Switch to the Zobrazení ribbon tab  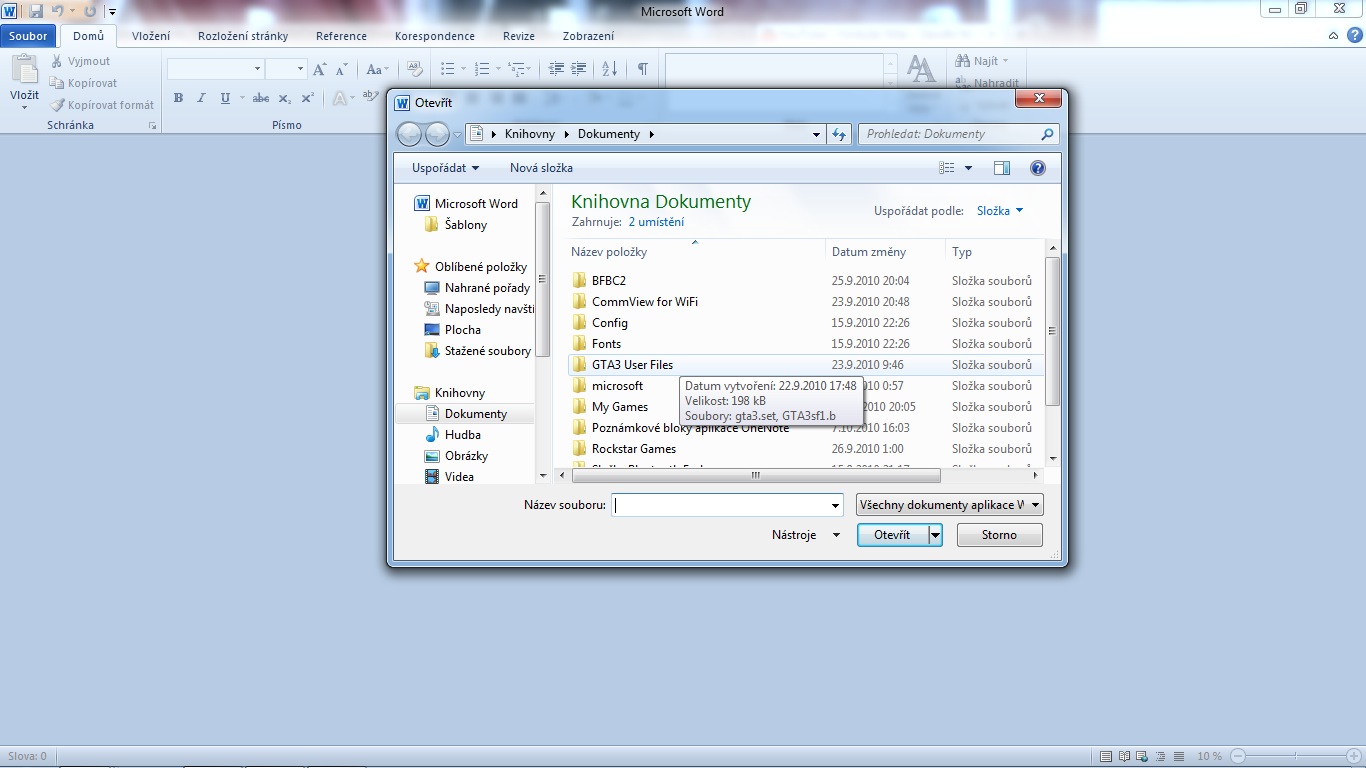[x=589, y=36]
